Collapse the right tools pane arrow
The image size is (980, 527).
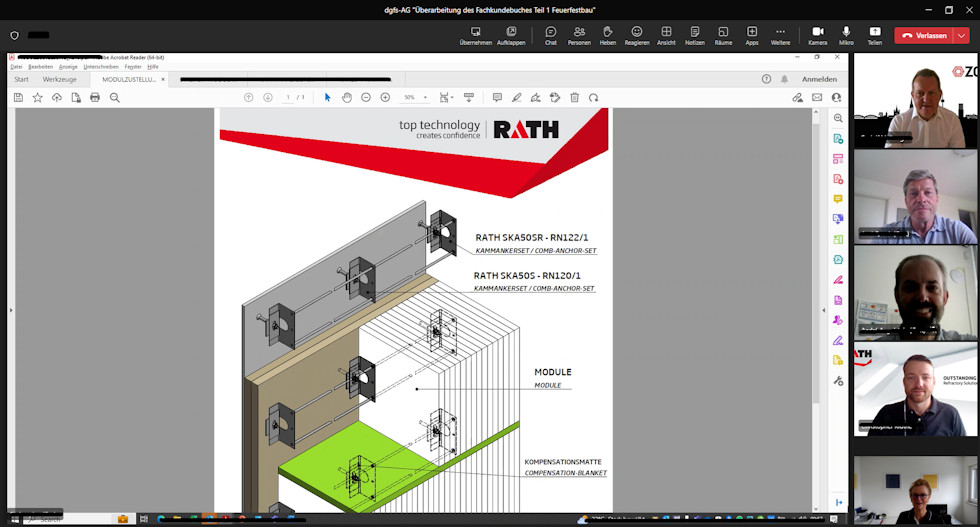[823, 310]
